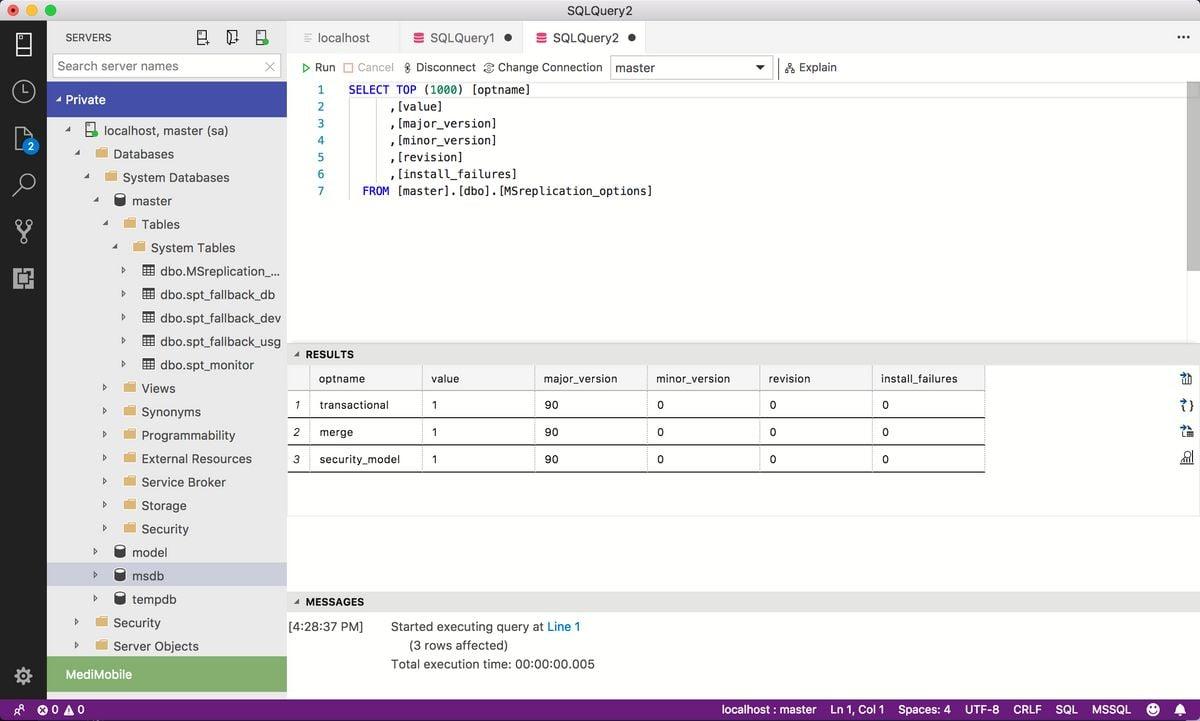Open the Search magnifier icon
This screenshot has height=721, width=1200.
point(24,185)
